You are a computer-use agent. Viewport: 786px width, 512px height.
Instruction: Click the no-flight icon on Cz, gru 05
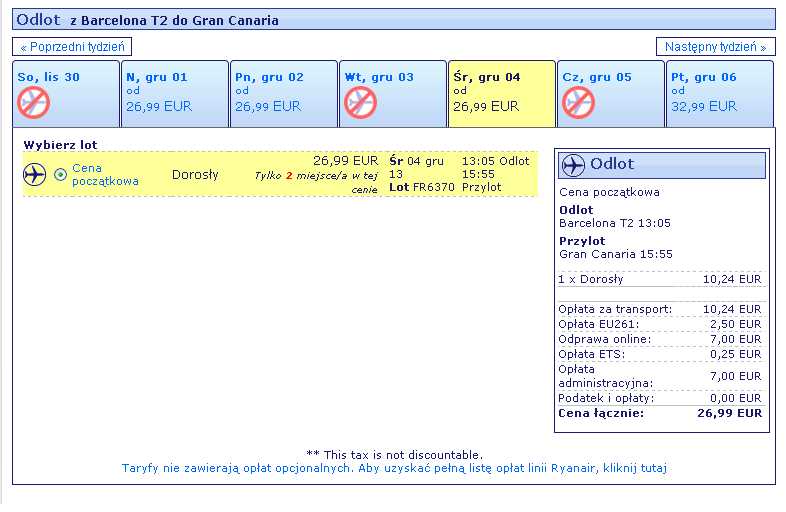point(578,103)
